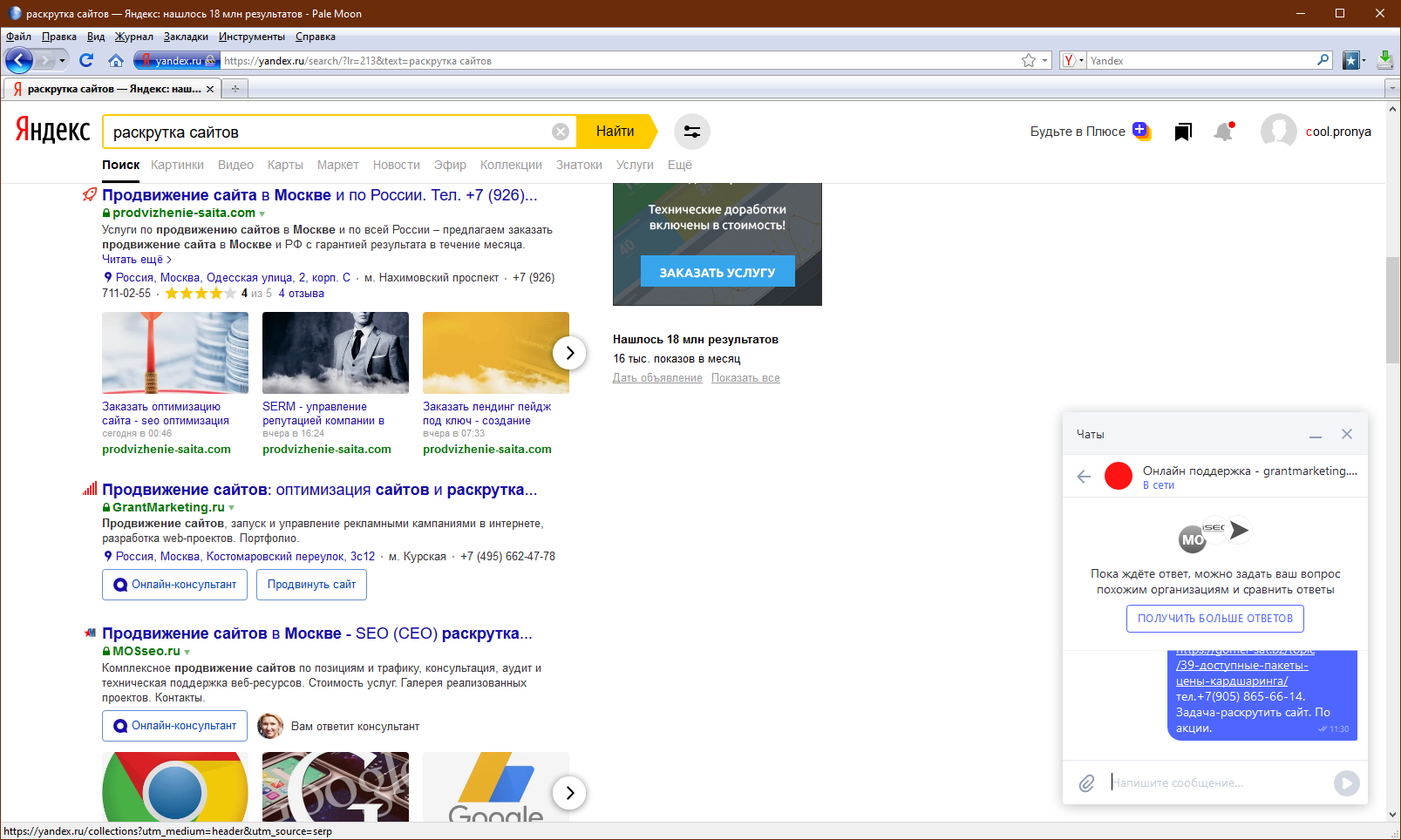Viewport: 1401px width, 840px height.
Task: Click the Плюс badge icon
Action: [x=1142, y=131]
